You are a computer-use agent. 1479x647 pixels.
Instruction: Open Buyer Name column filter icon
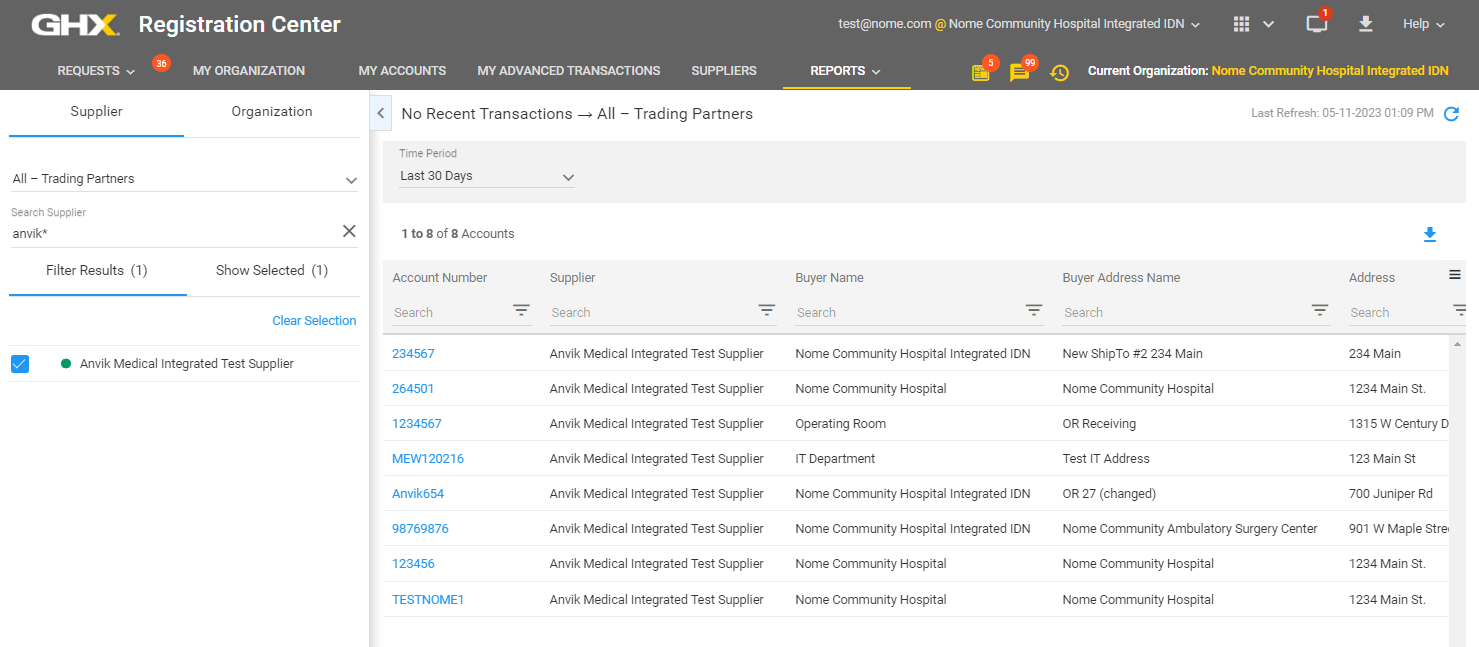click(x=1034, y=310)
